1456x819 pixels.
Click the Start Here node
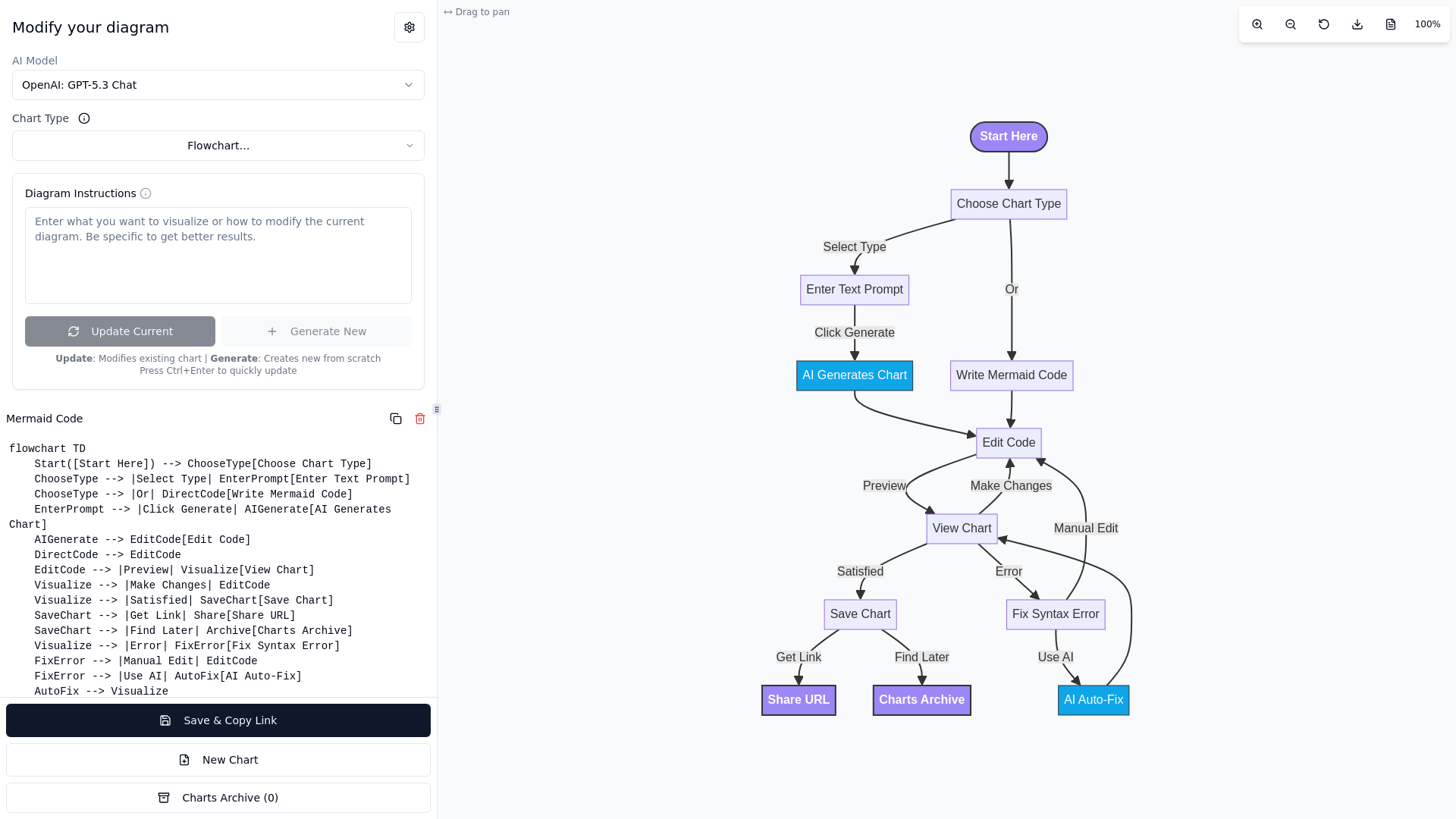(1009, 136)
